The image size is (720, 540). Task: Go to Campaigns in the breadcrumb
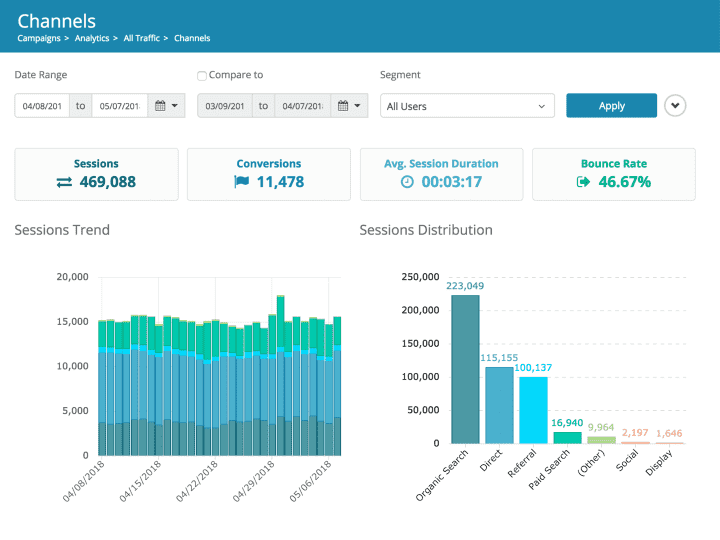pyautogui.click(x=39, y=38)
